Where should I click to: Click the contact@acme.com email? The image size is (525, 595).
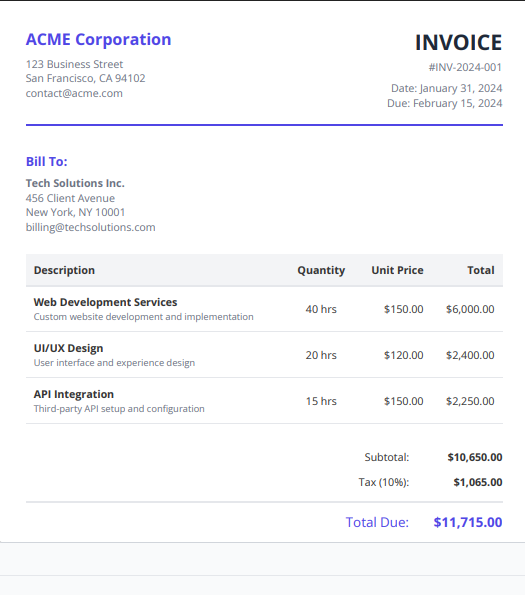[74, 93]
